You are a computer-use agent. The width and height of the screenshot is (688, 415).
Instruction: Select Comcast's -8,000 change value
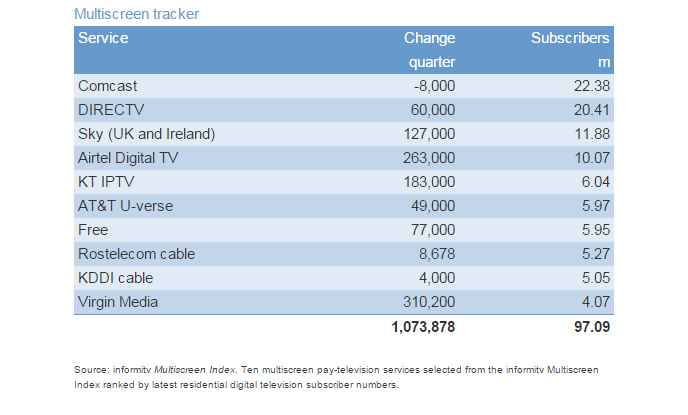434,86
